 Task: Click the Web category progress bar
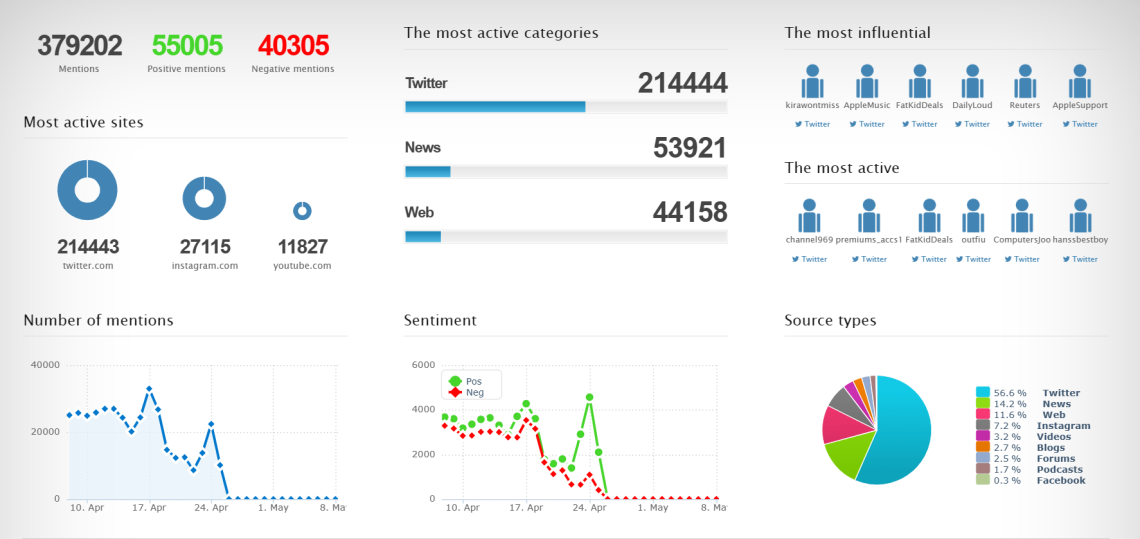coord(566,236)
